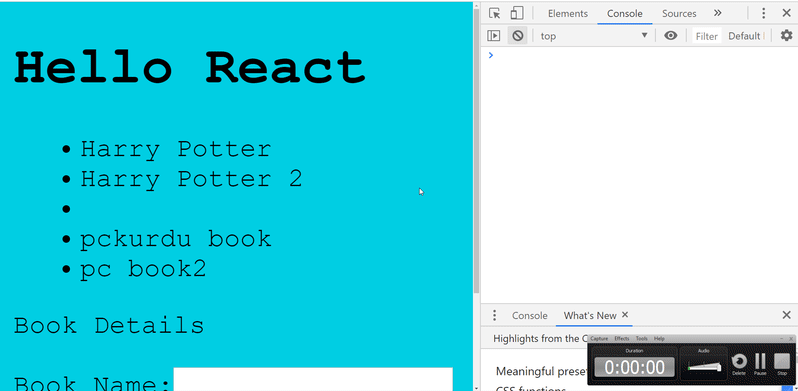798x391 pixels.
Task: Adjust the Audio level slider
Action: click(704, 367)
